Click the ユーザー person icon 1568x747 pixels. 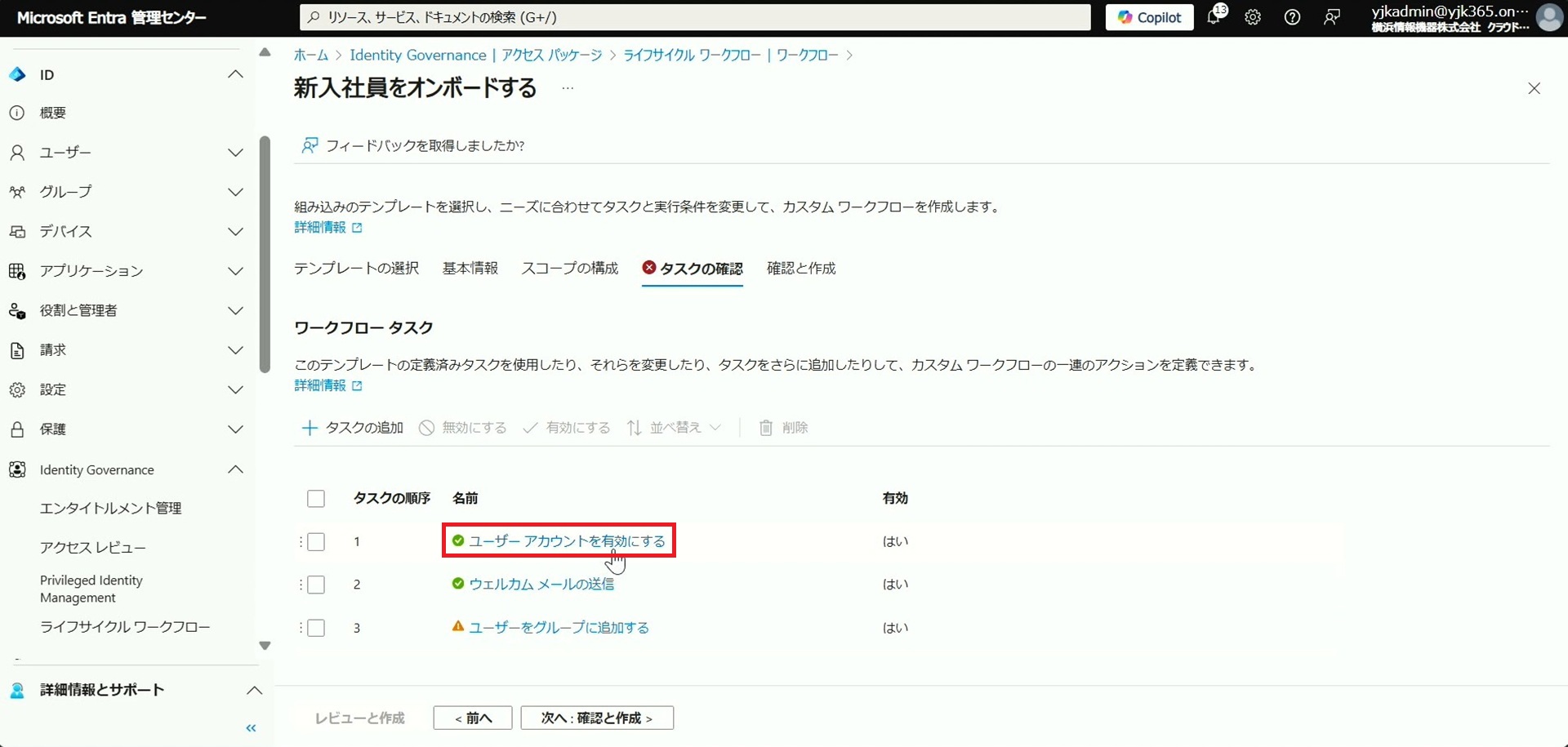pyautogui.click(x=17, y=153)
